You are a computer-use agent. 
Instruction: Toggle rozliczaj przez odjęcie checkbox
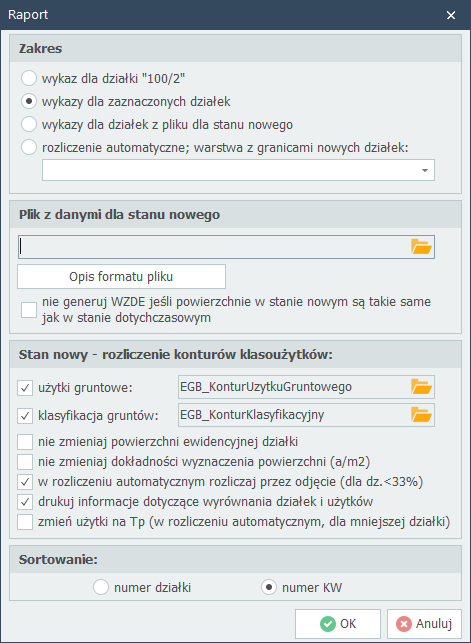(25, 481)
